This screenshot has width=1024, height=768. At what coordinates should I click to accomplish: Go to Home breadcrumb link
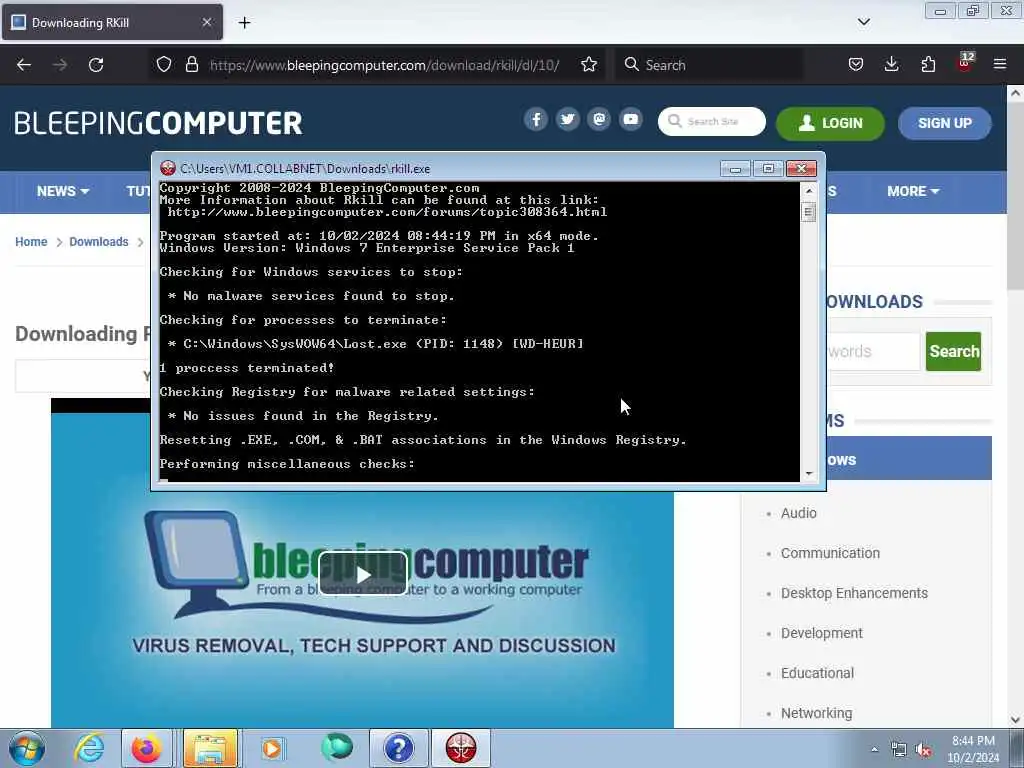coord(31,242)
